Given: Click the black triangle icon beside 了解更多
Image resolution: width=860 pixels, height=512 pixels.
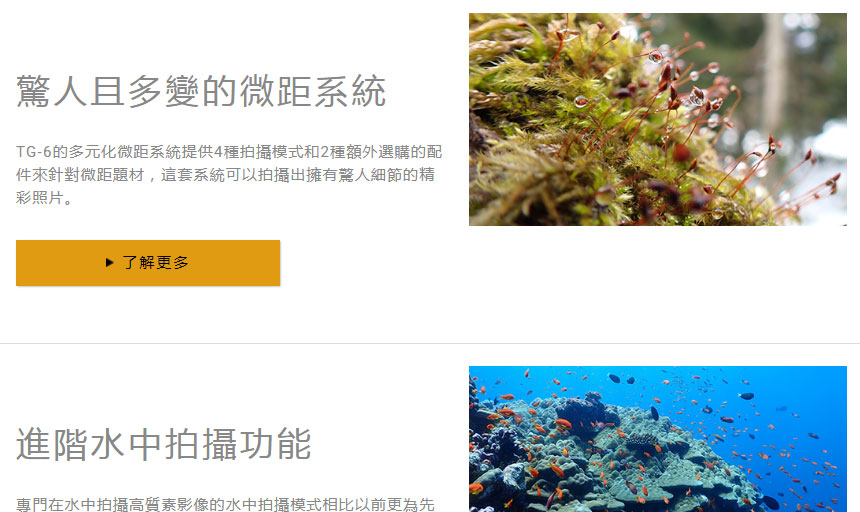Looking at the screenshot, I should pos(109,263).
